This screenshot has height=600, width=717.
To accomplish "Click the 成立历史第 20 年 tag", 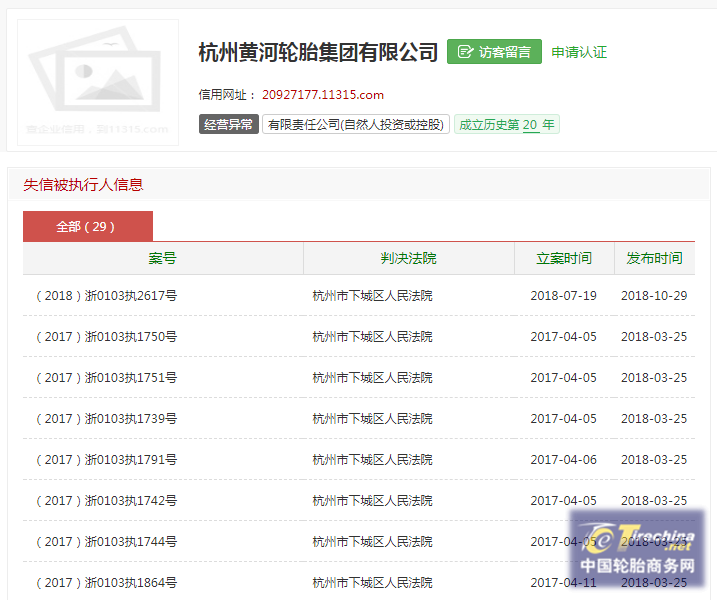I will (507, 124).
